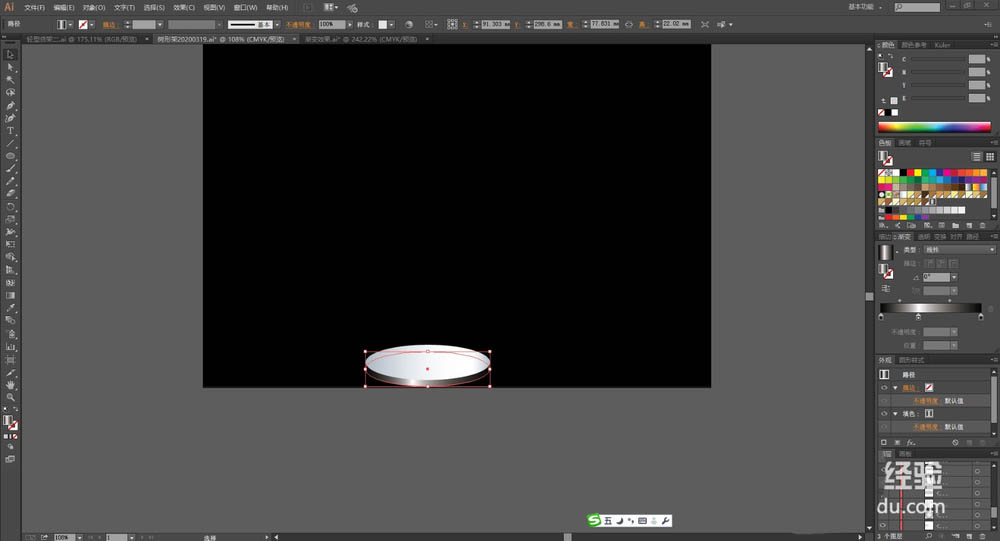Switch to the 渐变效果.ai document tab
Image resolution: width=1000 pixels, height=541 pixels.
pyautogui.click(x=360, y=39)
